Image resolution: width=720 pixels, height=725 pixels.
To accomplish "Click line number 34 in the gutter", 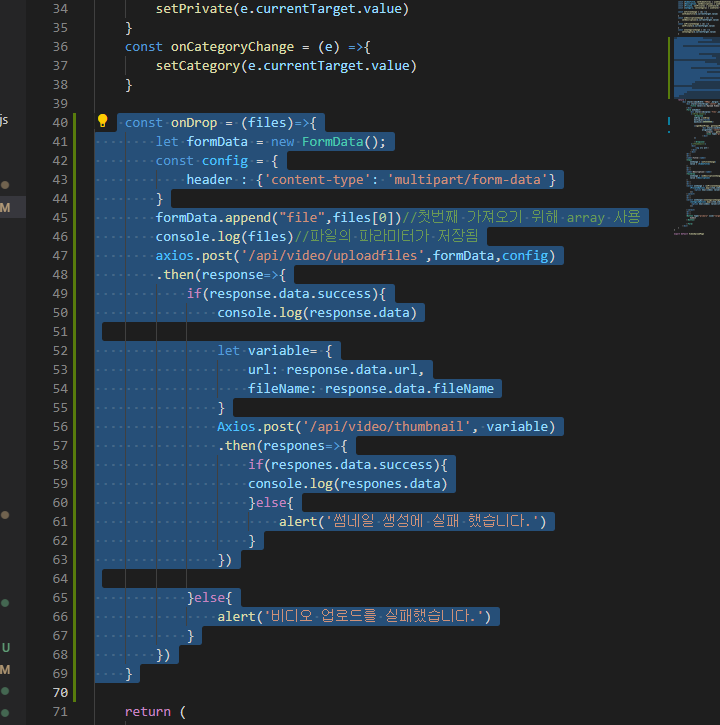I will coord(60,9).
